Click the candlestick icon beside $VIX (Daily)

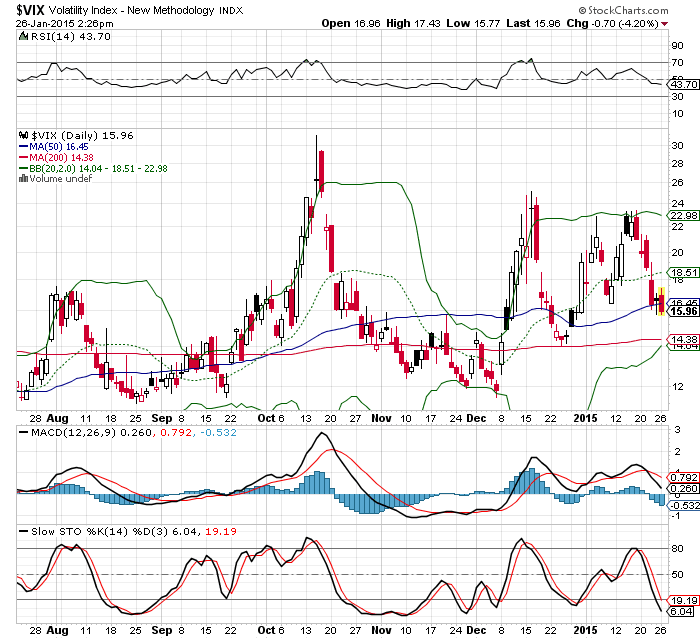(x=23, y=135)
